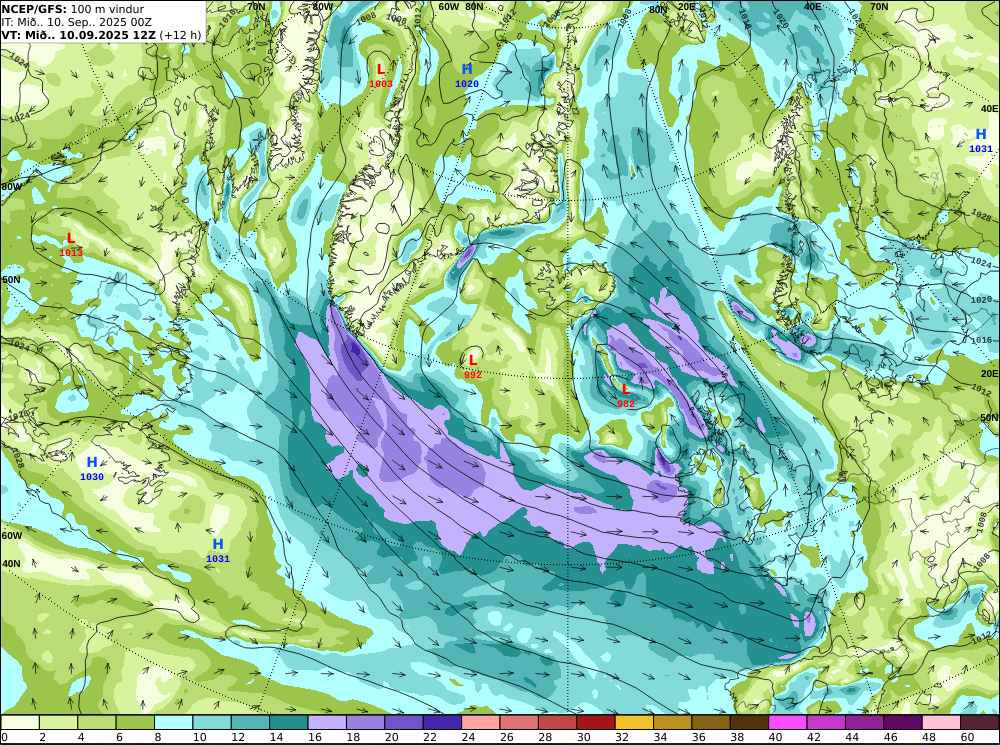The width and height of the screenshot is (1000, 745).
Task: Pick the pale pink 48–60 legend swatch
Action: (942, 722)
